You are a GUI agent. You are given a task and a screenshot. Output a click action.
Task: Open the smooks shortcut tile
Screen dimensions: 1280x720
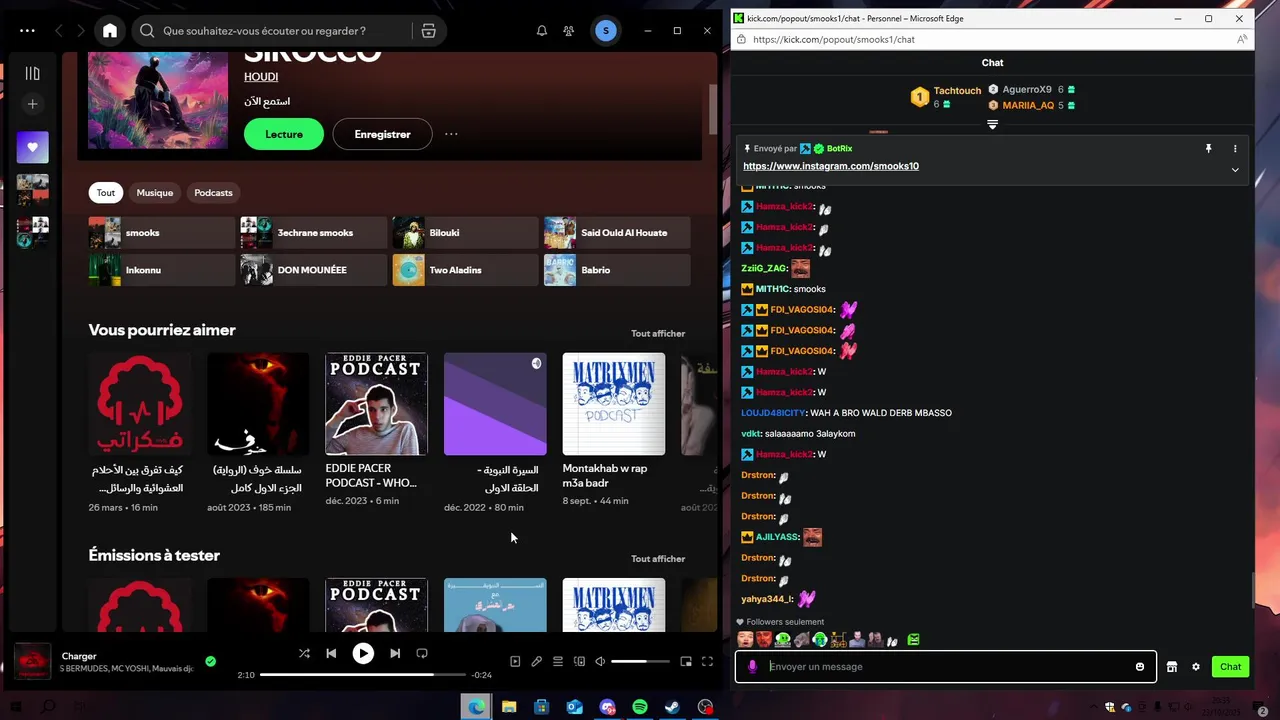click(162, 233)
